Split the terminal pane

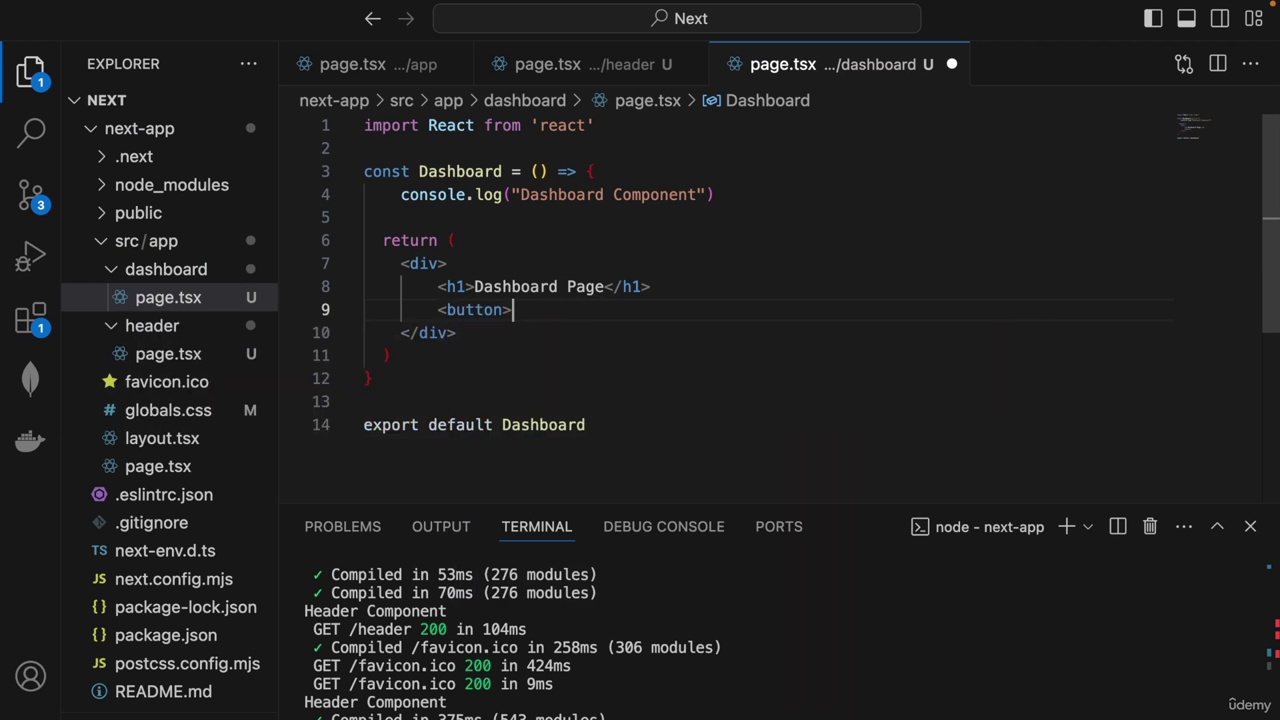pyautogui.click(x=1118, y=527)
